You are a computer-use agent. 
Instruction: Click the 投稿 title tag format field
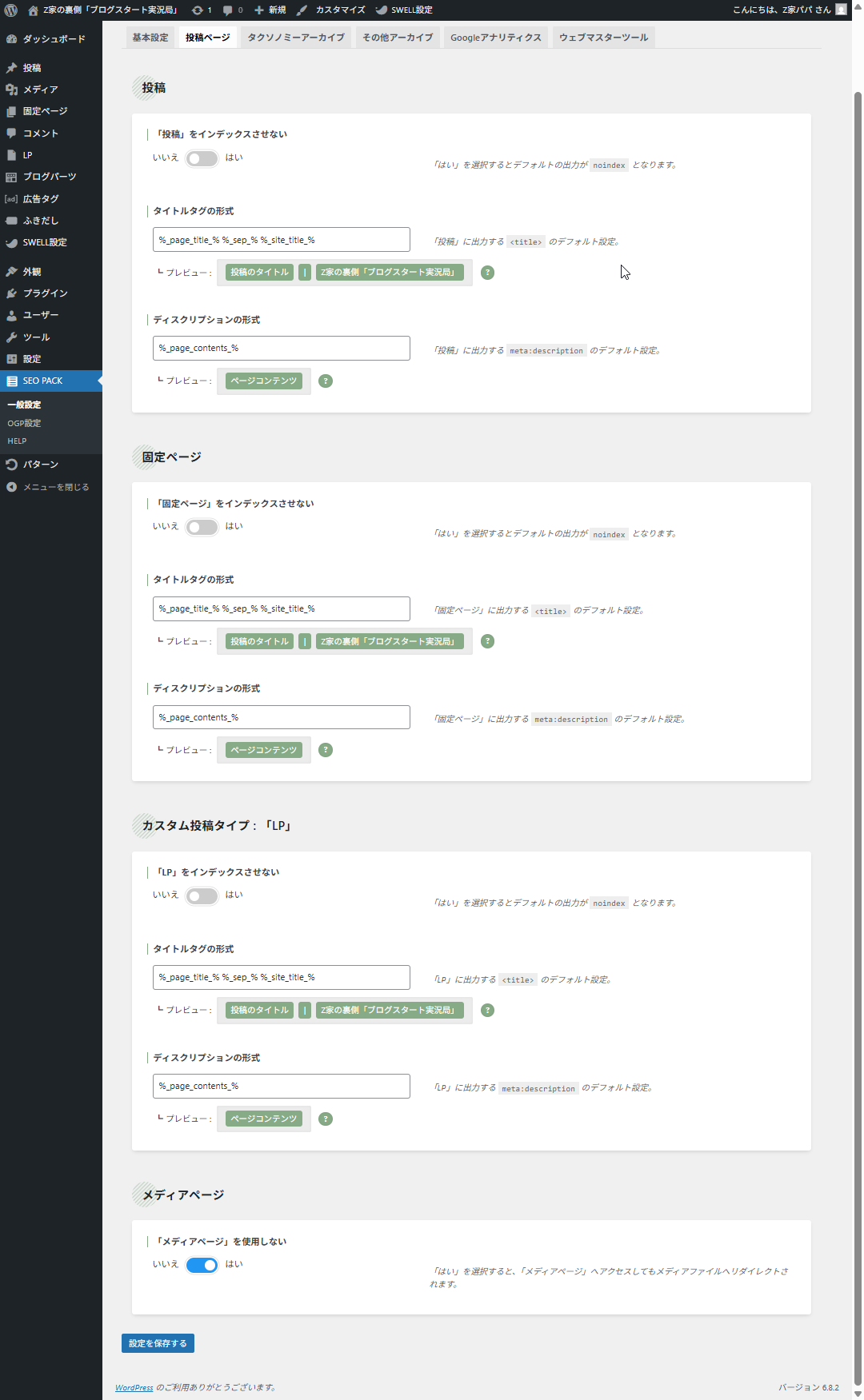click(x=282, y=240)
